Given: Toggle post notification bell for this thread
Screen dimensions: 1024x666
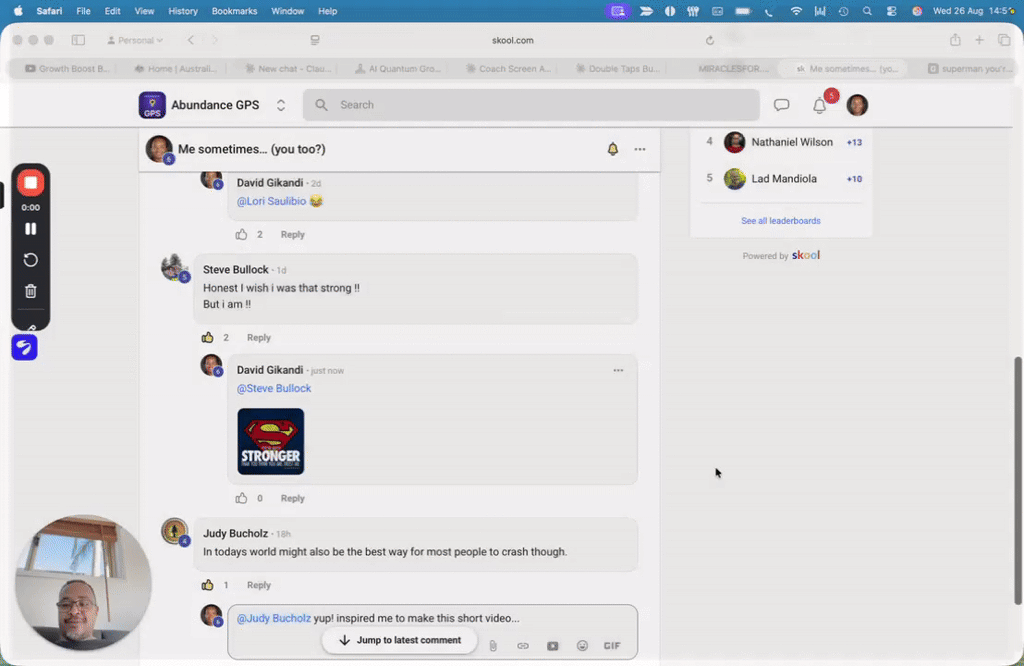Looking at the screenshot, I should pyautogui.click(x=613, y=149).
